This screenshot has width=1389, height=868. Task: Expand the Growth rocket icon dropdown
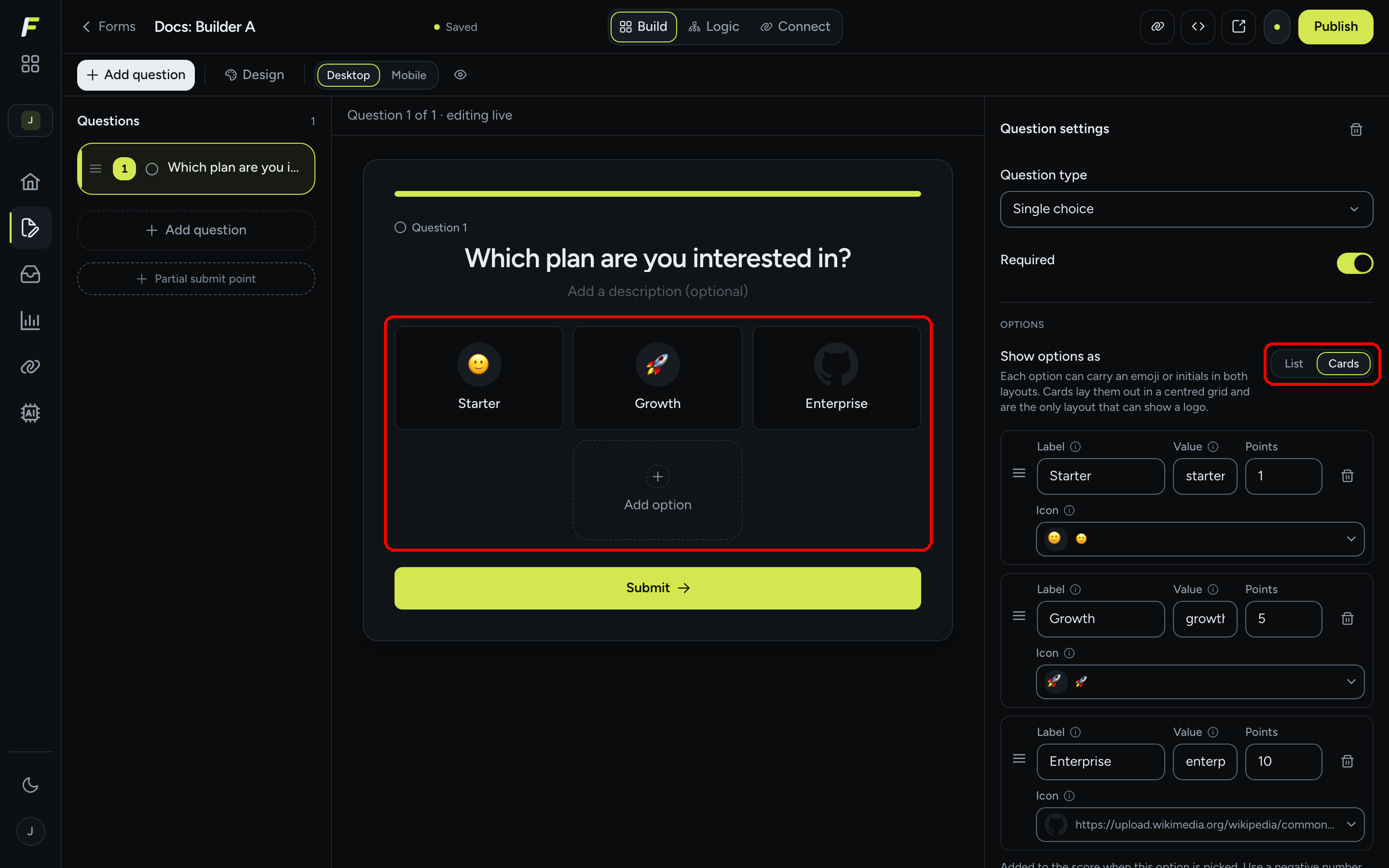pos(1199,681)
